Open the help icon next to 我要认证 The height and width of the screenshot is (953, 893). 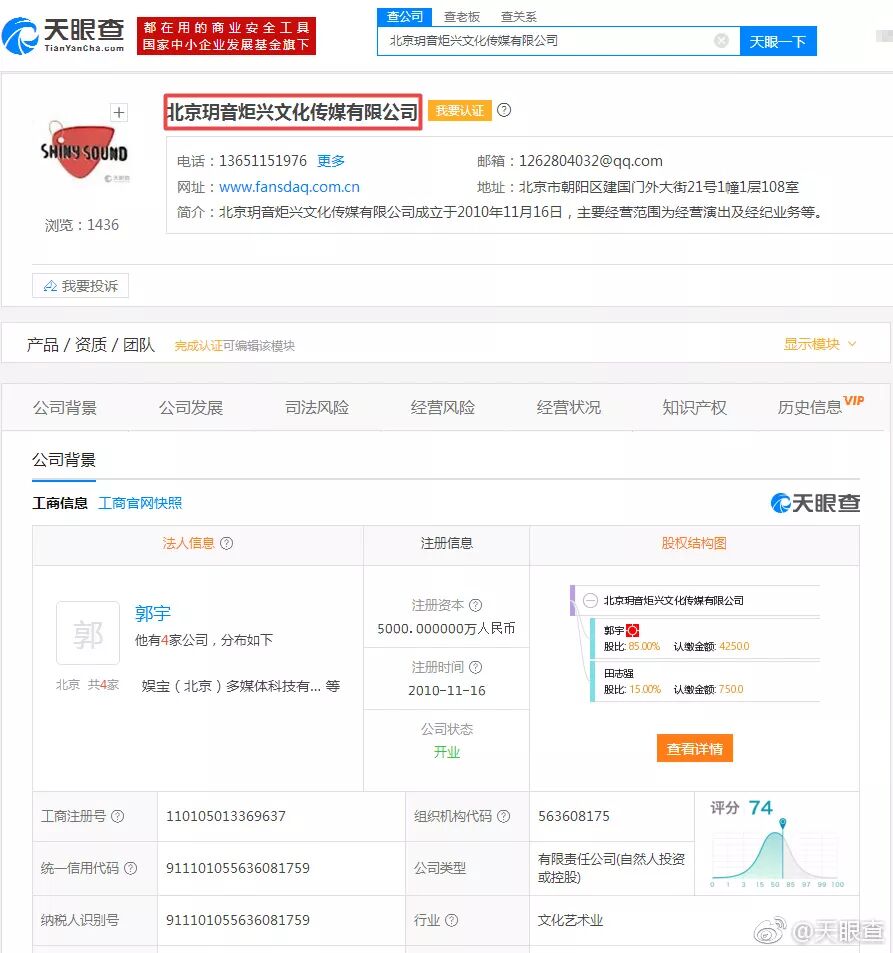[x=504, y=110]
